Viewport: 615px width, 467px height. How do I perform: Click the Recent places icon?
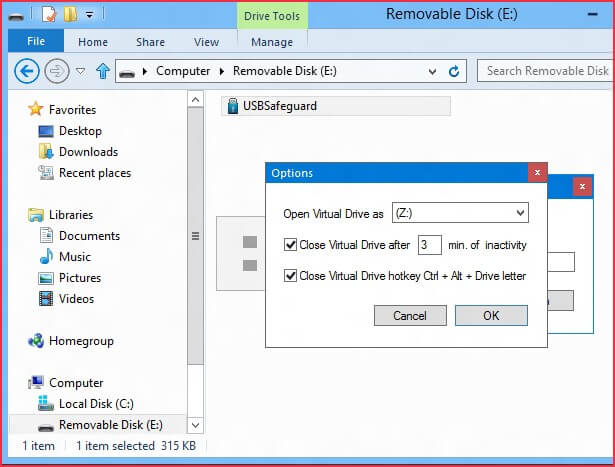point(46,173)
